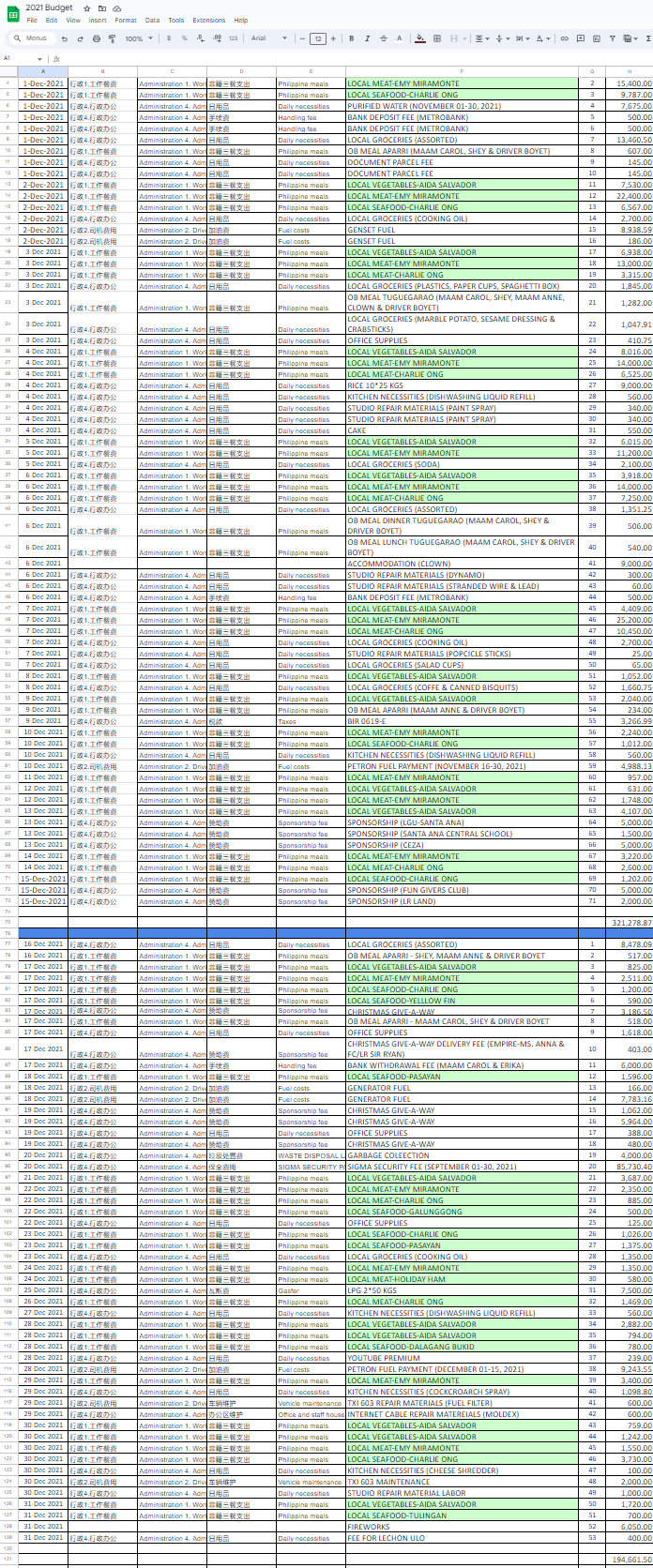Open the filter views dropdown
653x1568 pixels.
(x=630, y=38)
